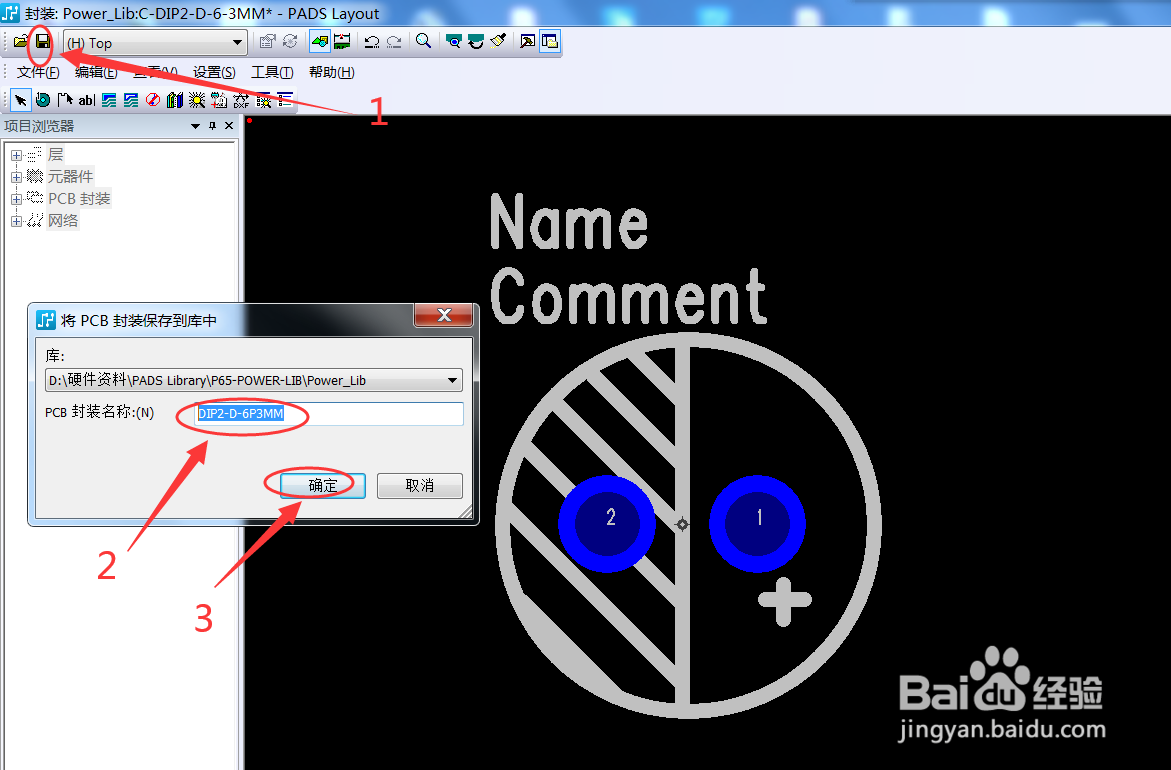Click the PCB 封装名称 input field
Viewport: 1171px width, 770px height.
pos(329,414)
